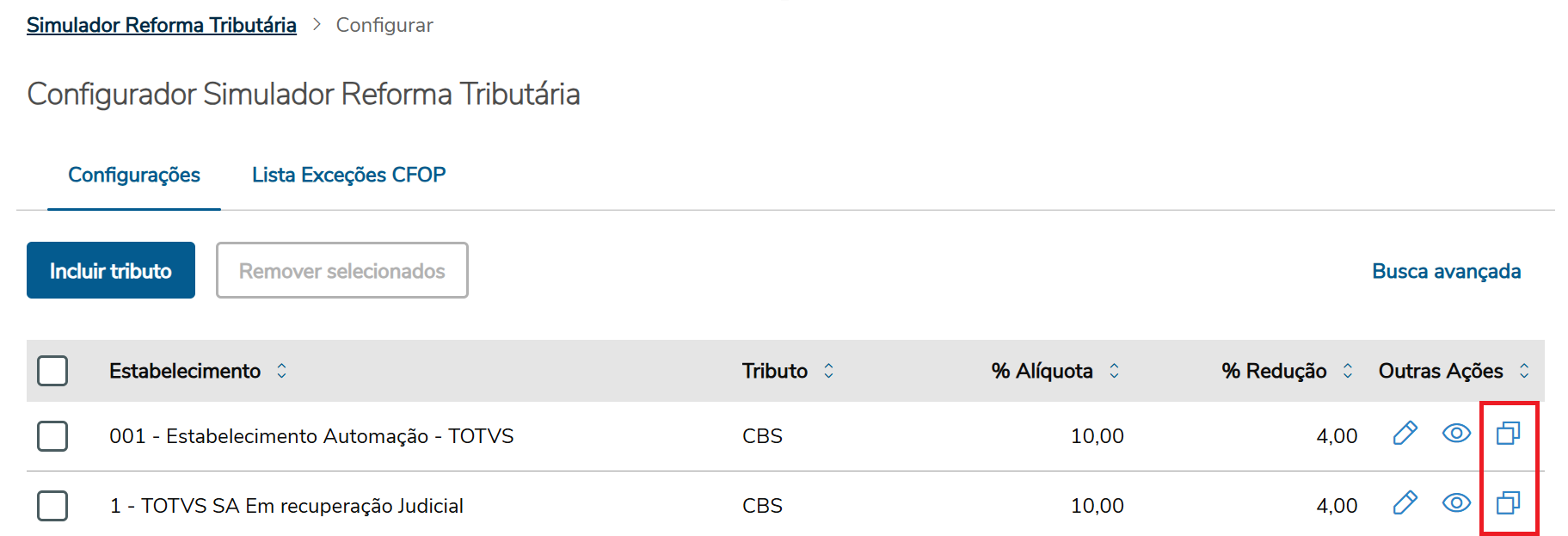
Task: View details of 001 Estabelecimento Automação row
Action: click(x=1455, y=433)
